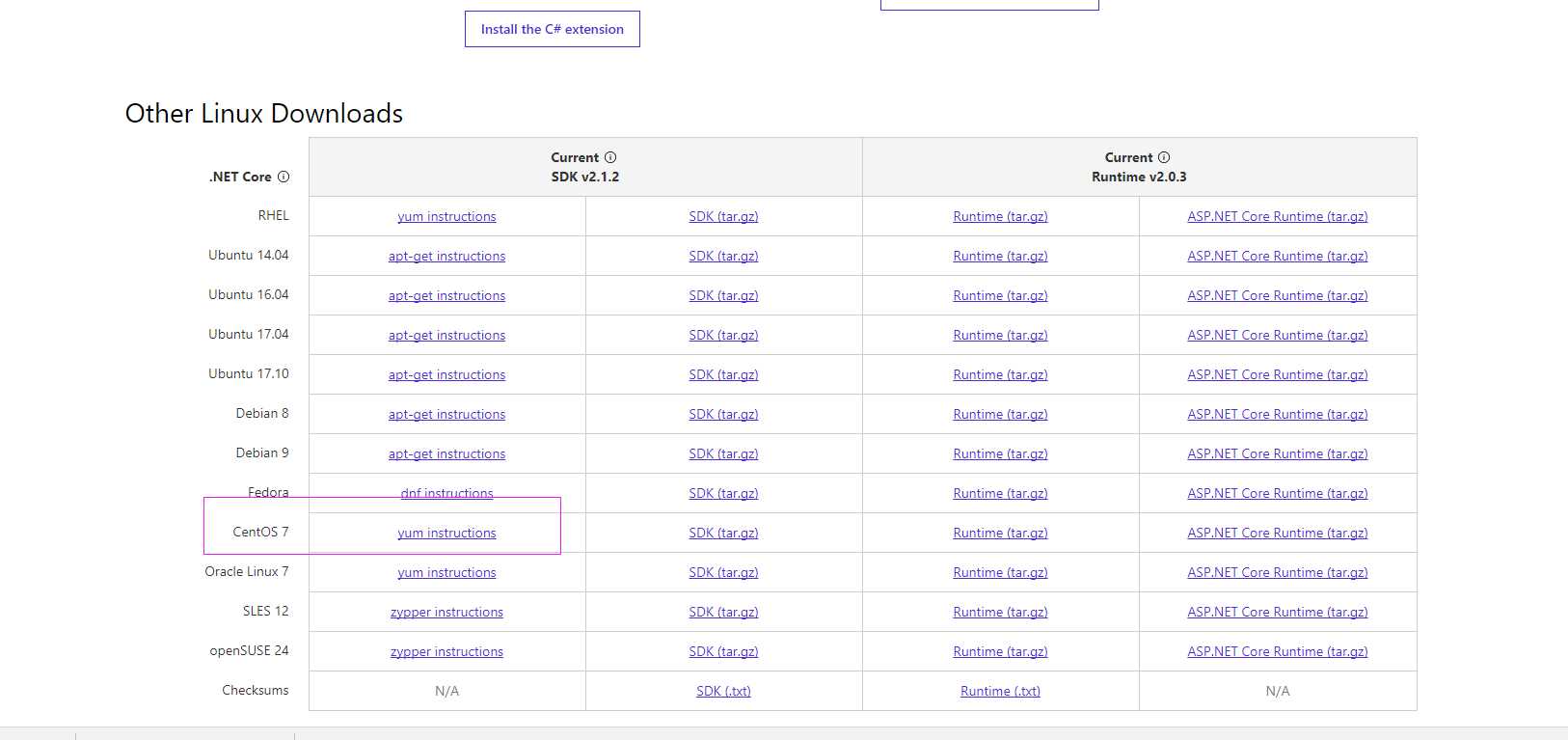The height and width of the screenshot is (740, 1568).
Task: Click the info icon next to Current SDK
Action: pyautogui.click(x=610, y=157)
